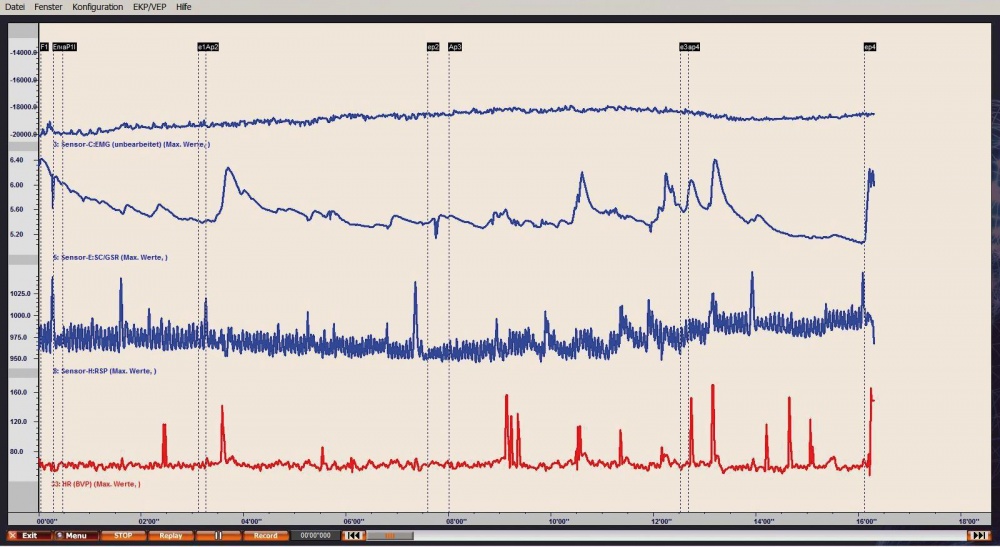Image resolution: width=1000 pixels, height=547 pixels.
Task: Open the Menu button in bottom bar
Action: click(x=74, y=536)
